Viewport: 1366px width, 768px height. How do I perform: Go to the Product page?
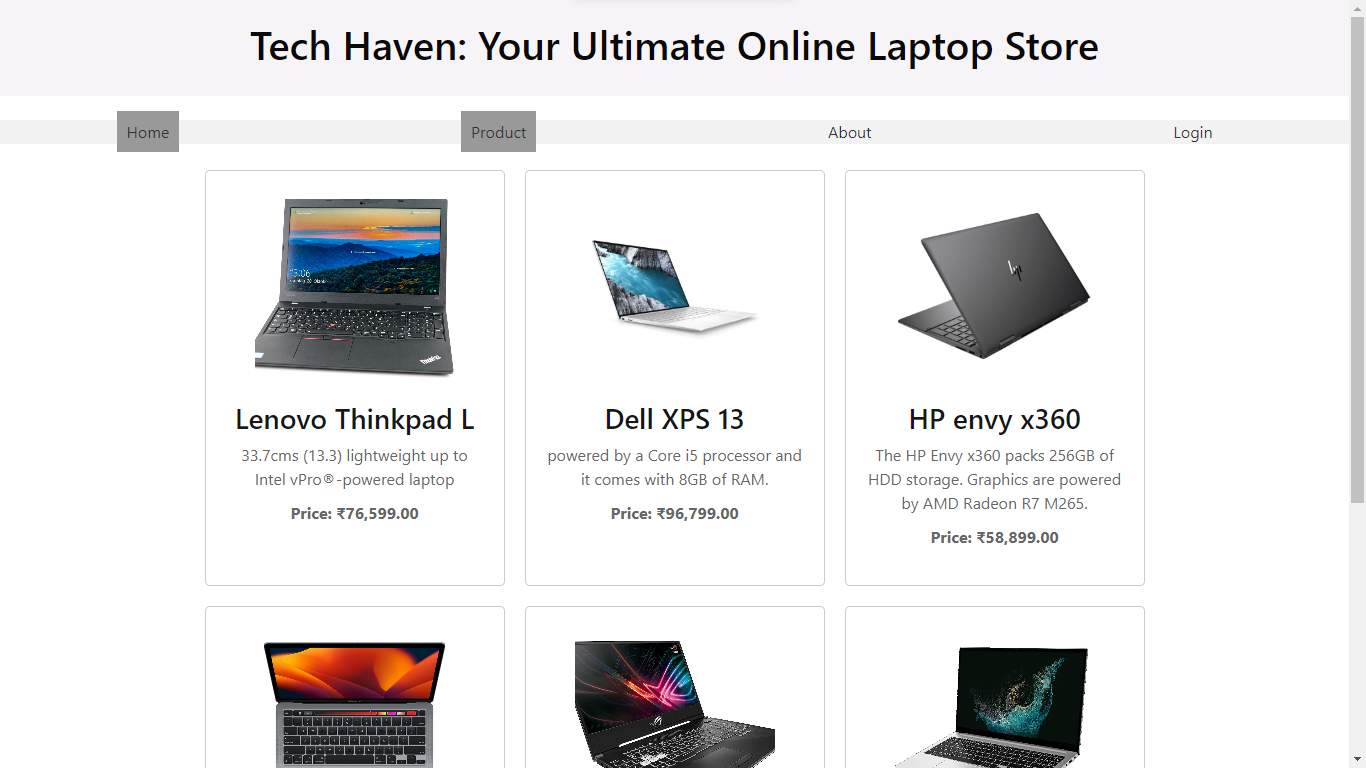498,132
